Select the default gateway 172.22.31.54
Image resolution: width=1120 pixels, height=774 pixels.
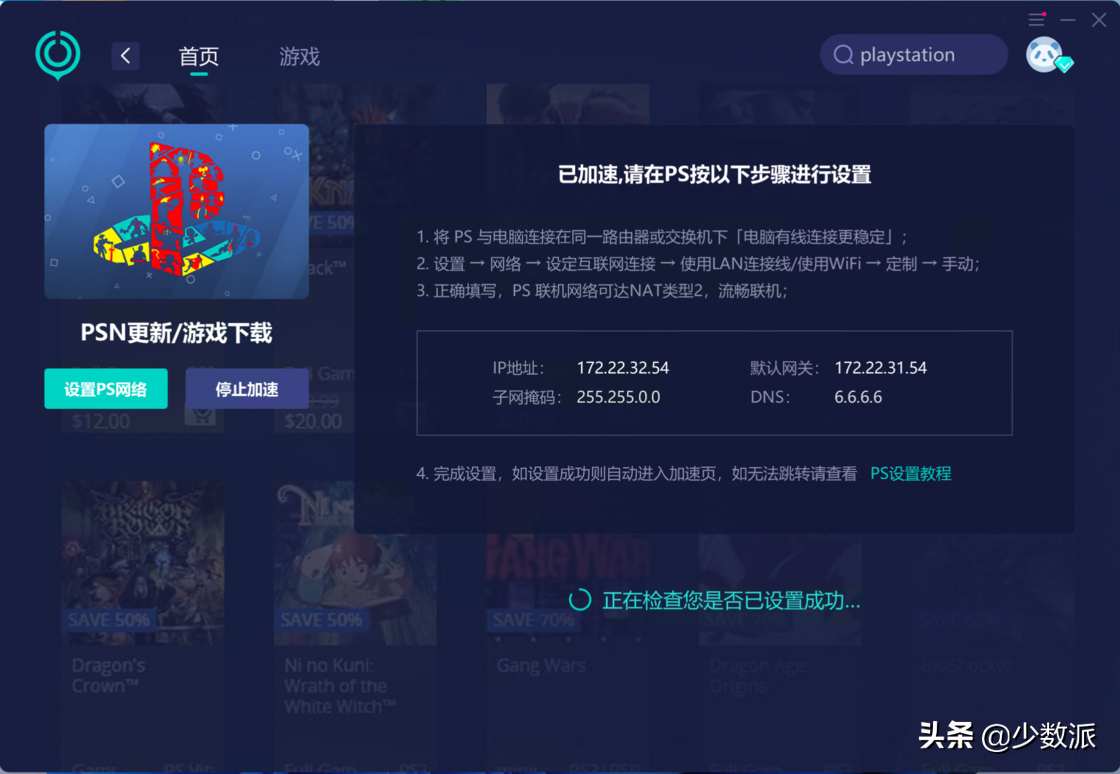point(881,368)
